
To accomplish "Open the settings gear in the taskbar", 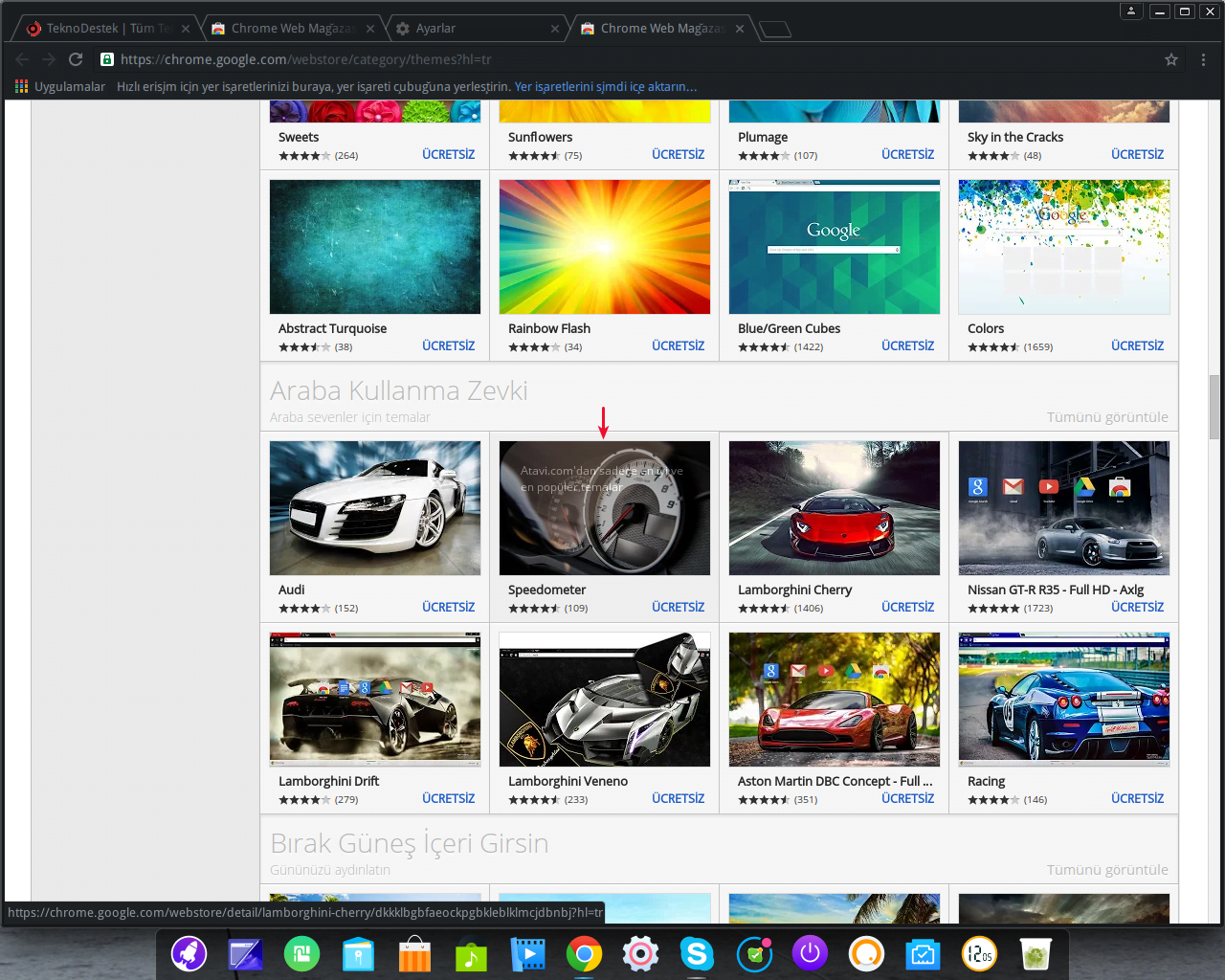I will pyautogui.click(x=640, y=954).
